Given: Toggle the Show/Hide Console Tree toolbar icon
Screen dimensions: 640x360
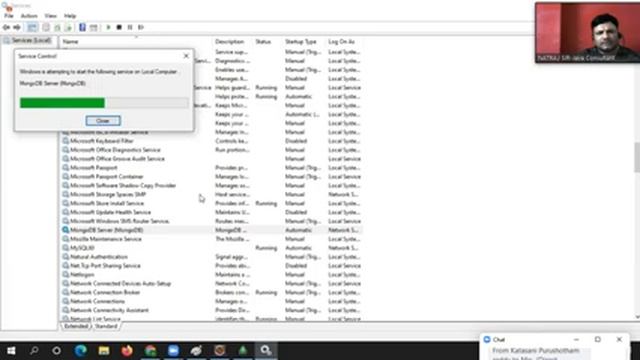Looking at the screenshot, I should [x=32, y=27].
